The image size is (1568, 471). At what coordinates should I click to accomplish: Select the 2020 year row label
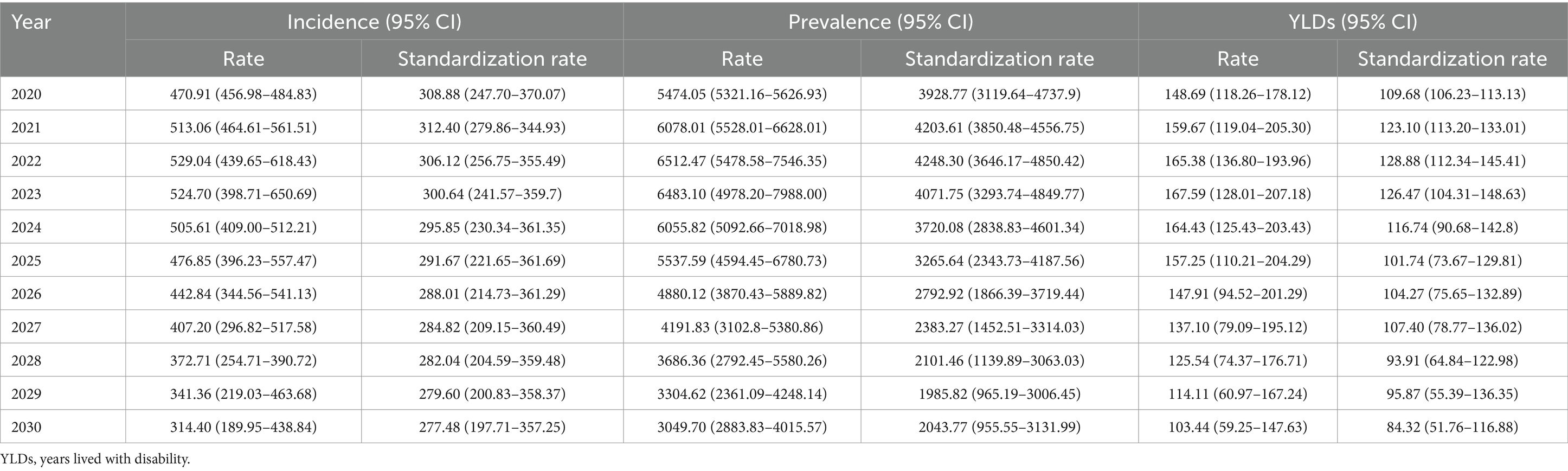point(26,94)
